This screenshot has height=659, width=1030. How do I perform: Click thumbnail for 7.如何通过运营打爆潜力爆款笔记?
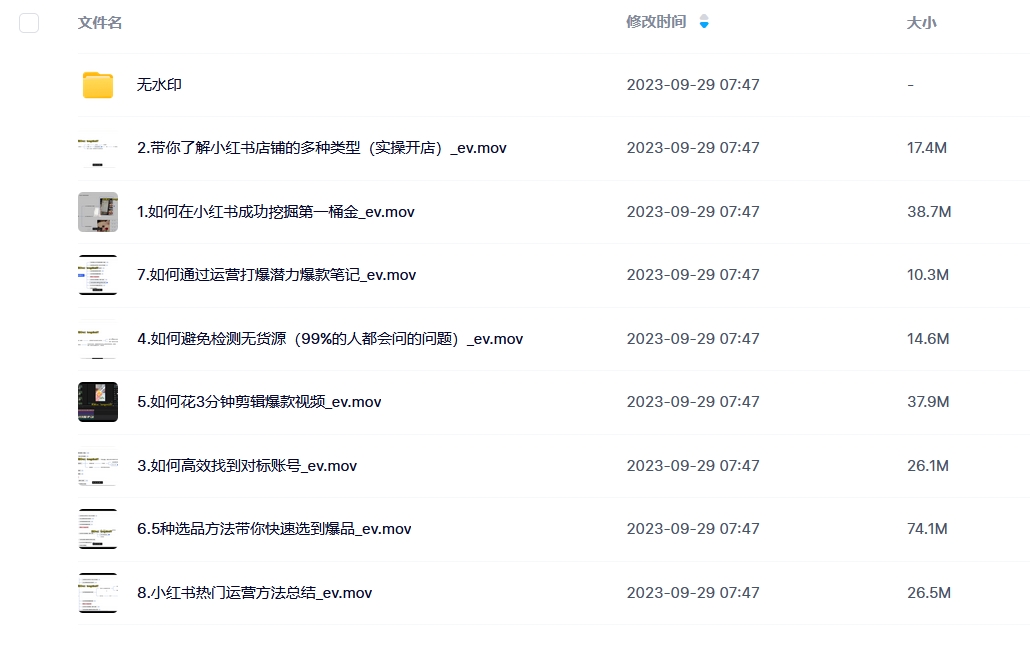tap(98, 275)
